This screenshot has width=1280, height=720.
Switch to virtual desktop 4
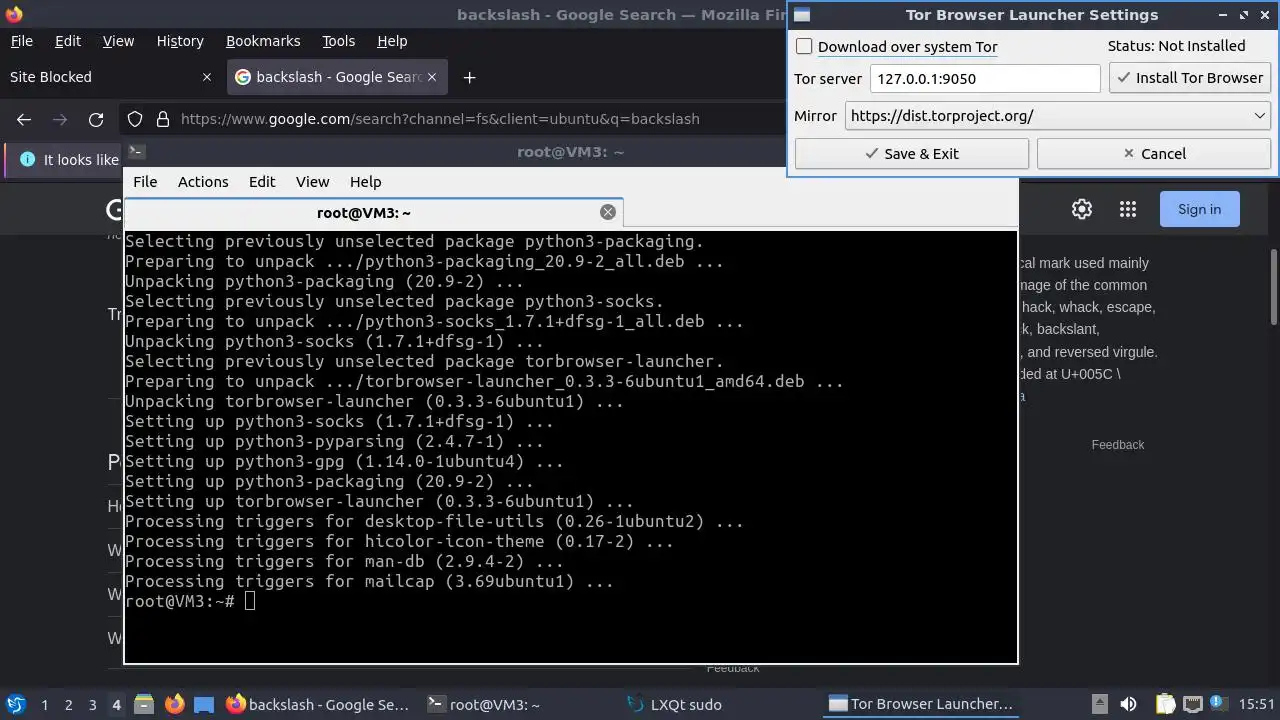click(116, 705)
